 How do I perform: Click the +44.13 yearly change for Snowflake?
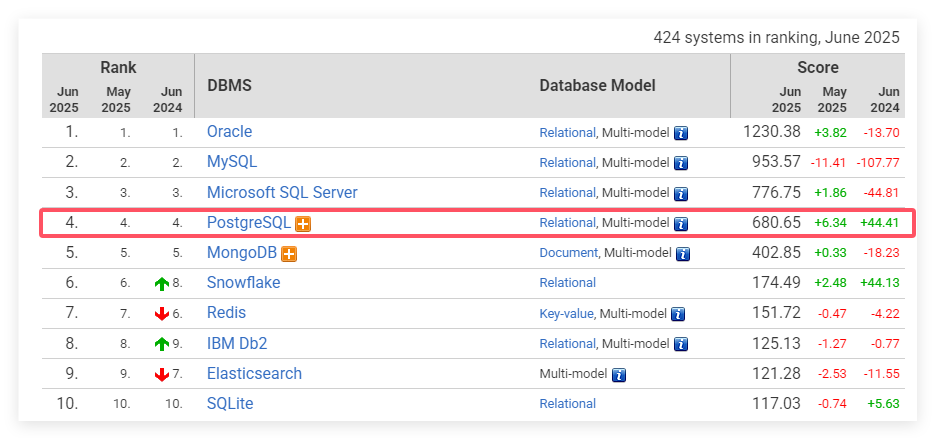click(879, 284)
